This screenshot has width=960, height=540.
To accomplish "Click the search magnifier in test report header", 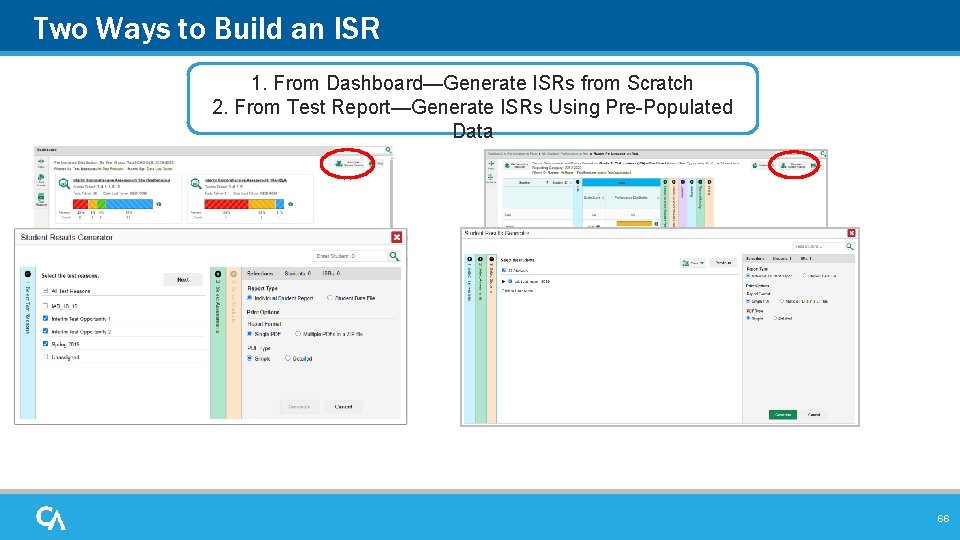I will tap(823, 154).
